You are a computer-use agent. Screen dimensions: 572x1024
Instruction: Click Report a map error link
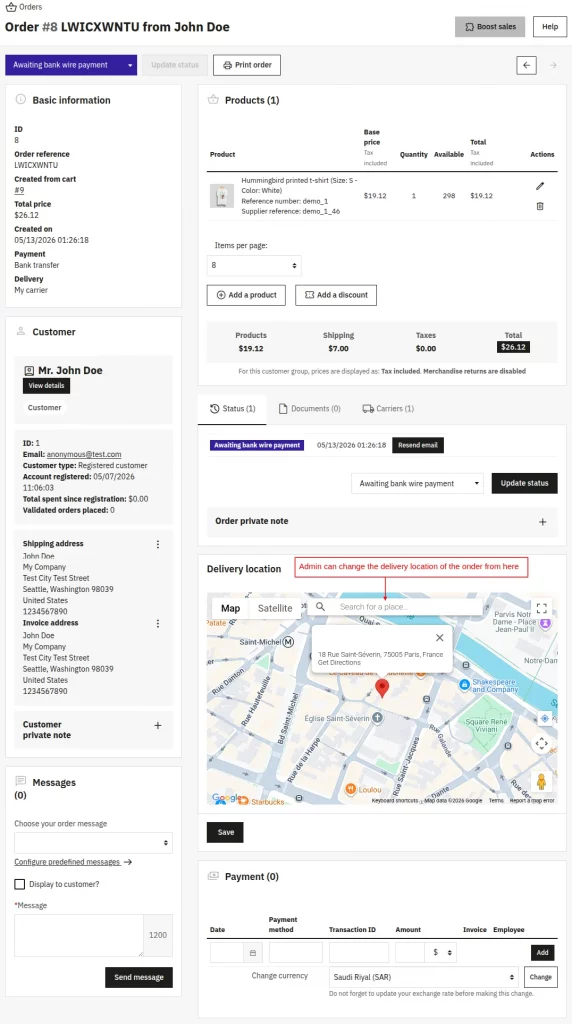pyautogui.click(x=532, y=801)
